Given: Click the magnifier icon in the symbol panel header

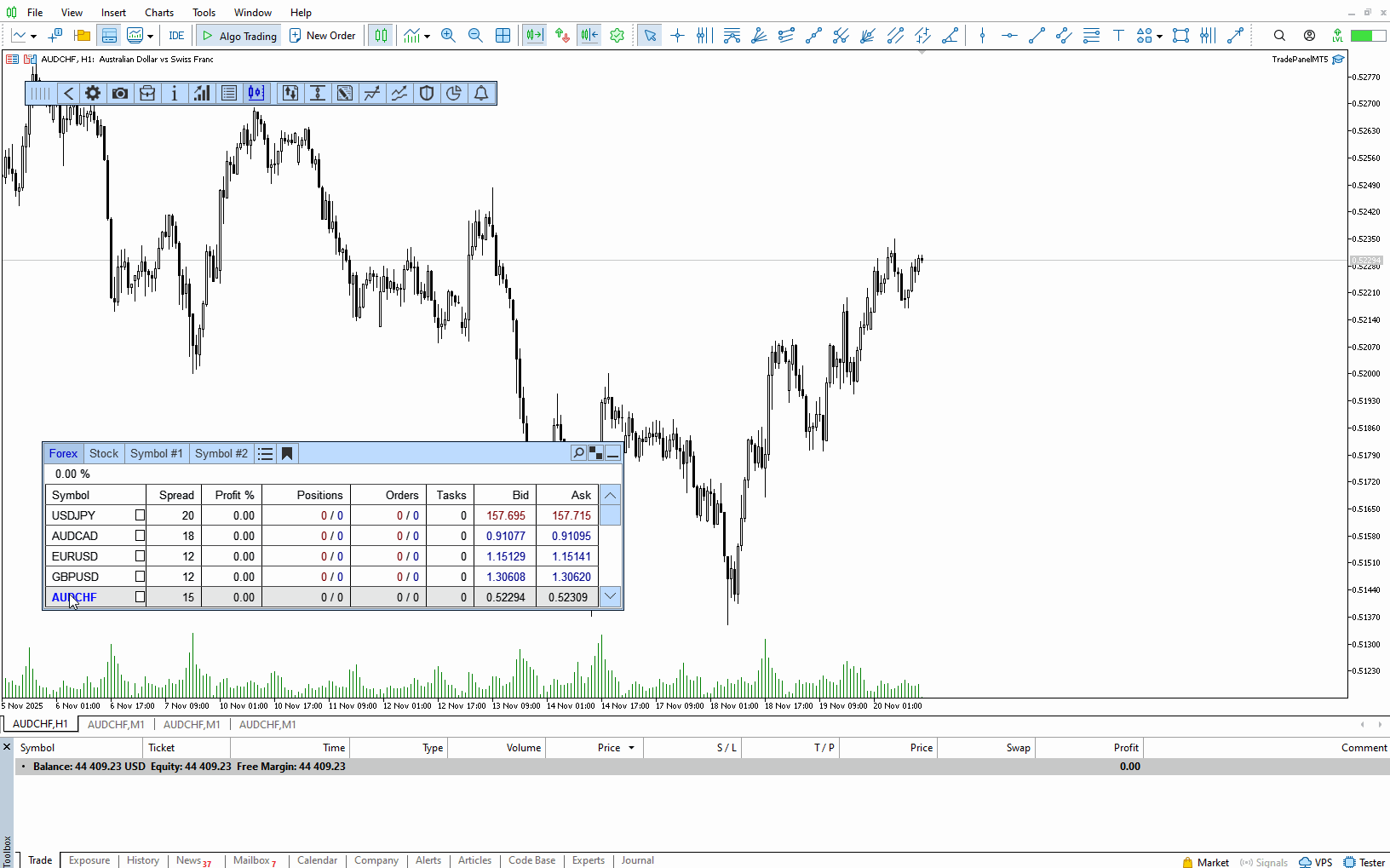Looking at the screenshot, I should pos(578,453).
